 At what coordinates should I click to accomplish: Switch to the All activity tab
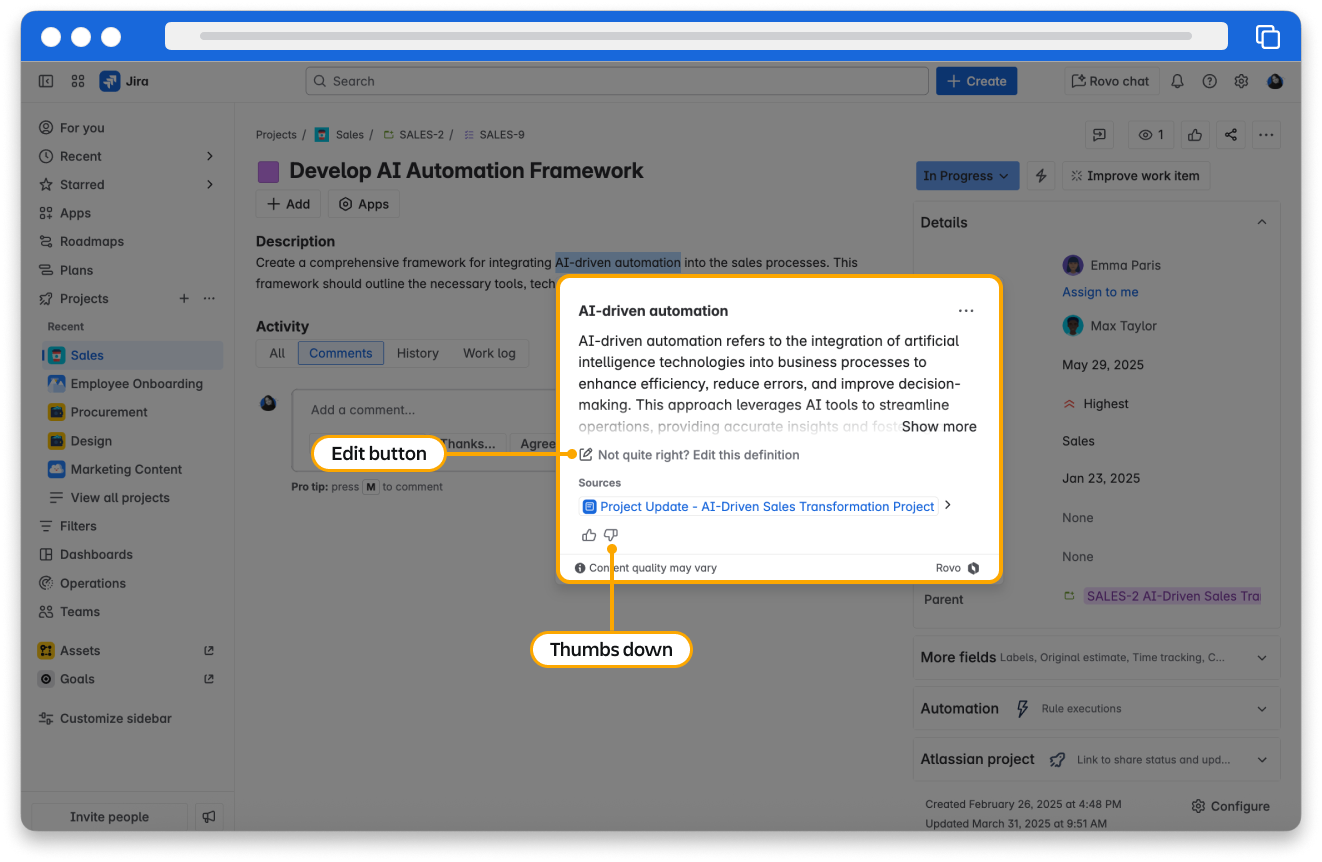(277, 353)
